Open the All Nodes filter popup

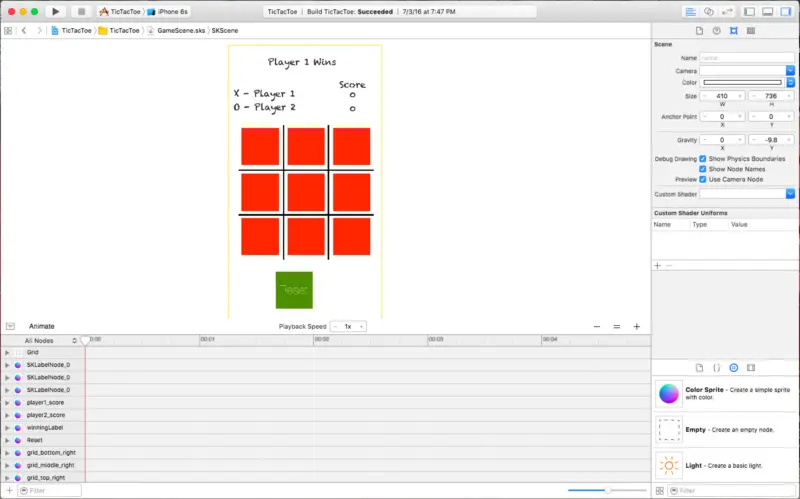pyautogui.click(x=51, y=340)
